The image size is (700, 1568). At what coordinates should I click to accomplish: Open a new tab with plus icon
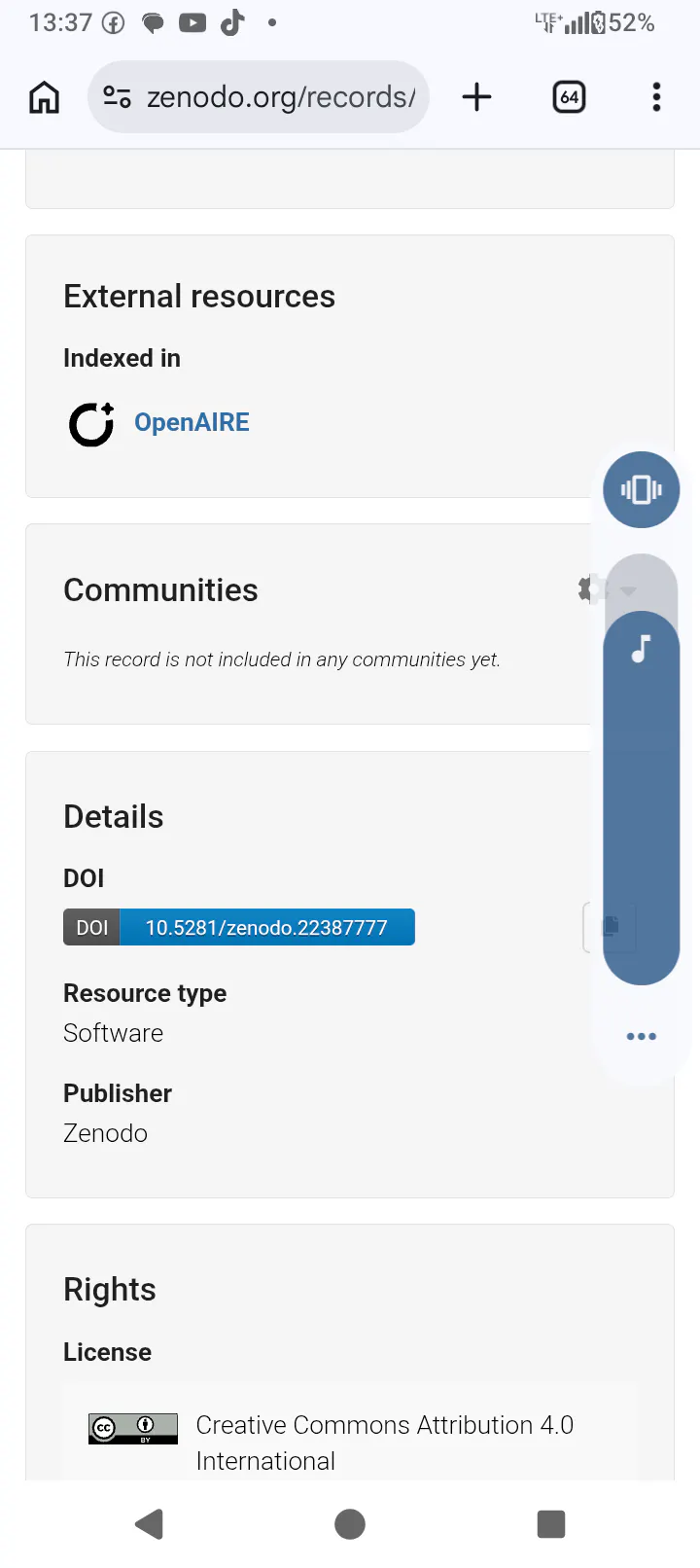476,97
